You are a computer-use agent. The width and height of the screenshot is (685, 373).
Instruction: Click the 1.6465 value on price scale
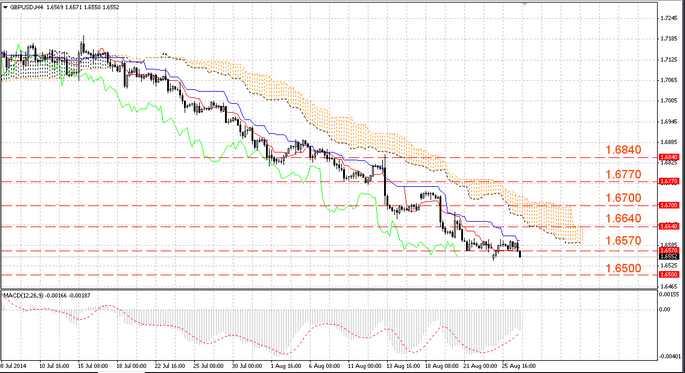669,287
